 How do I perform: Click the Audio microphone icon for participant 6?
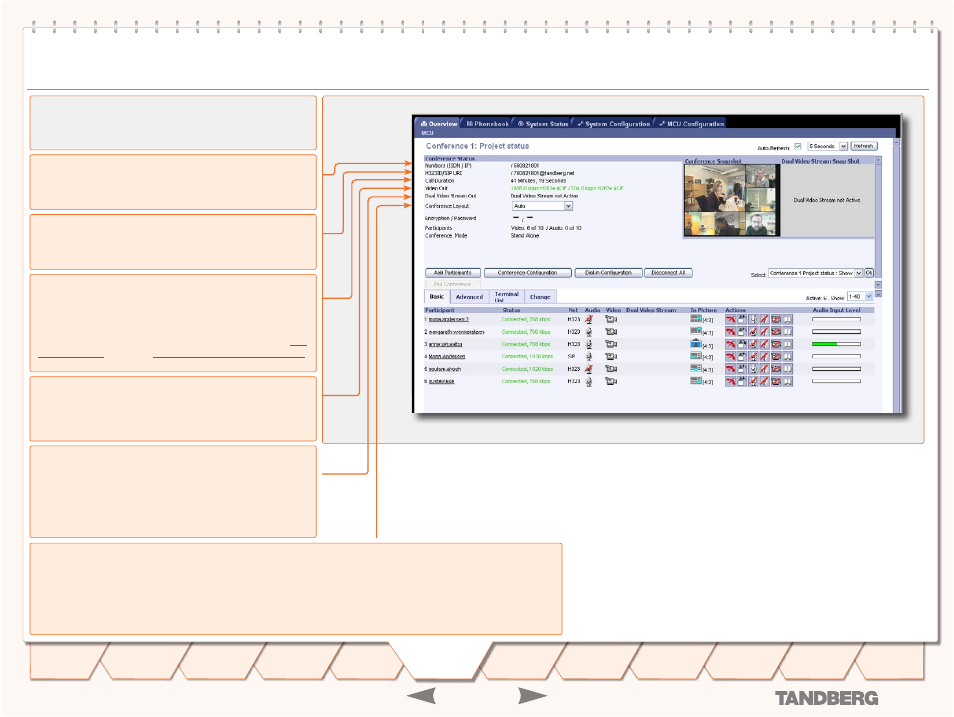tap(588, 381)
